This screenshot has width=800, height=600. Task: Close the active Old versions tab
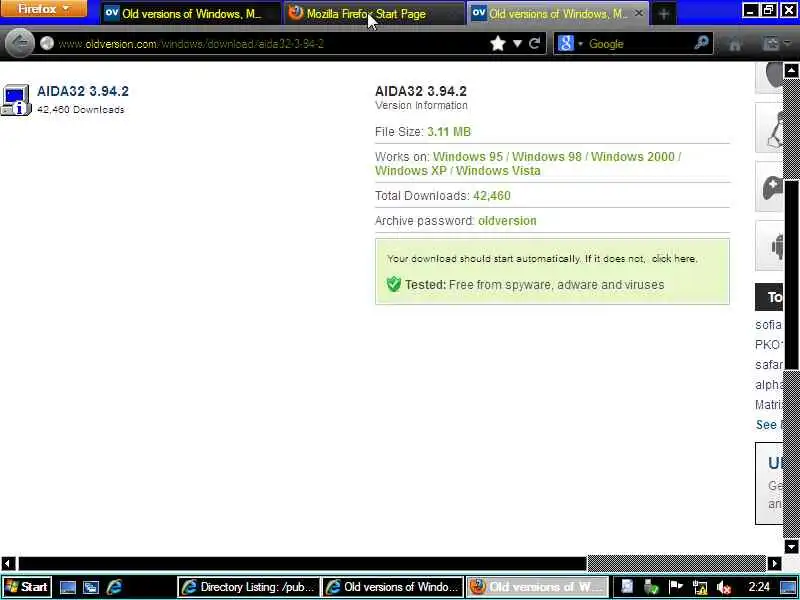tap(639, 14)
